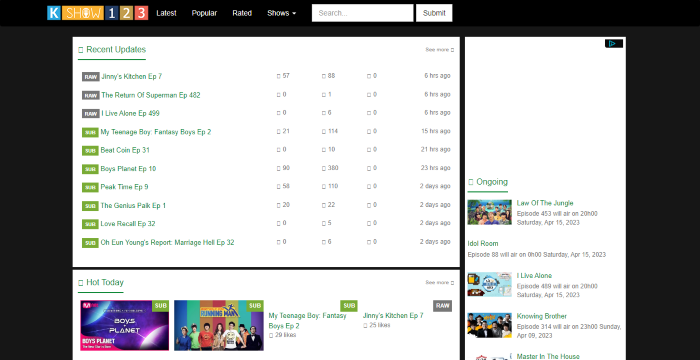The height and width of the screenshot is (360, 700).
Task: Open My Teenage Boy: Fantasy Boys Ep 2 link
Action: coord(156,132)
